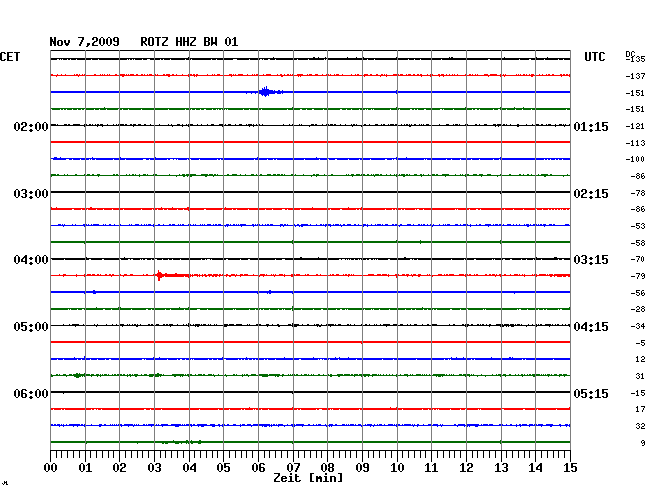Click x-axis minute label "11"

click(432, 468)
